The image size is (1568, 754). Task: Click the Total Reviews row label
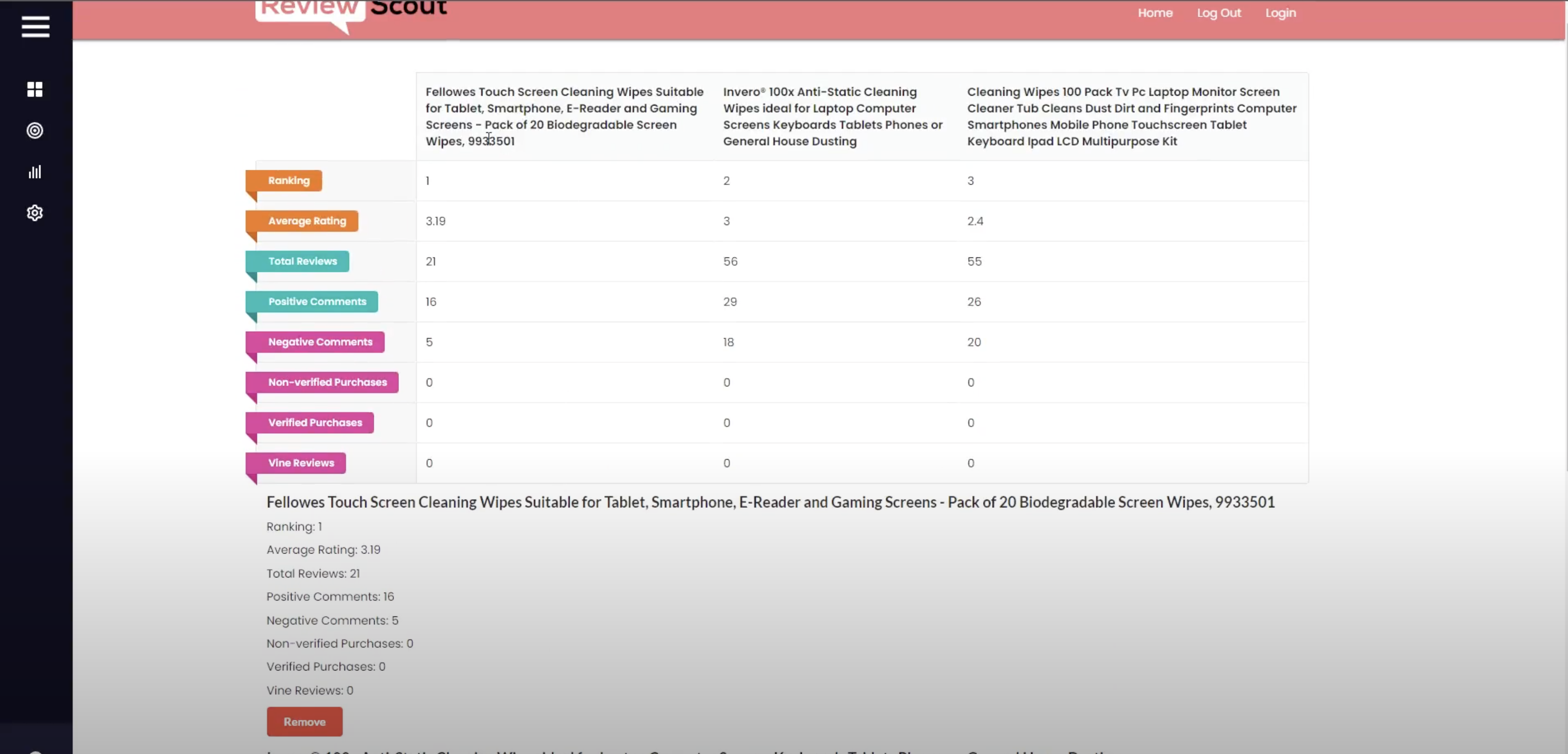pos(297,261)
